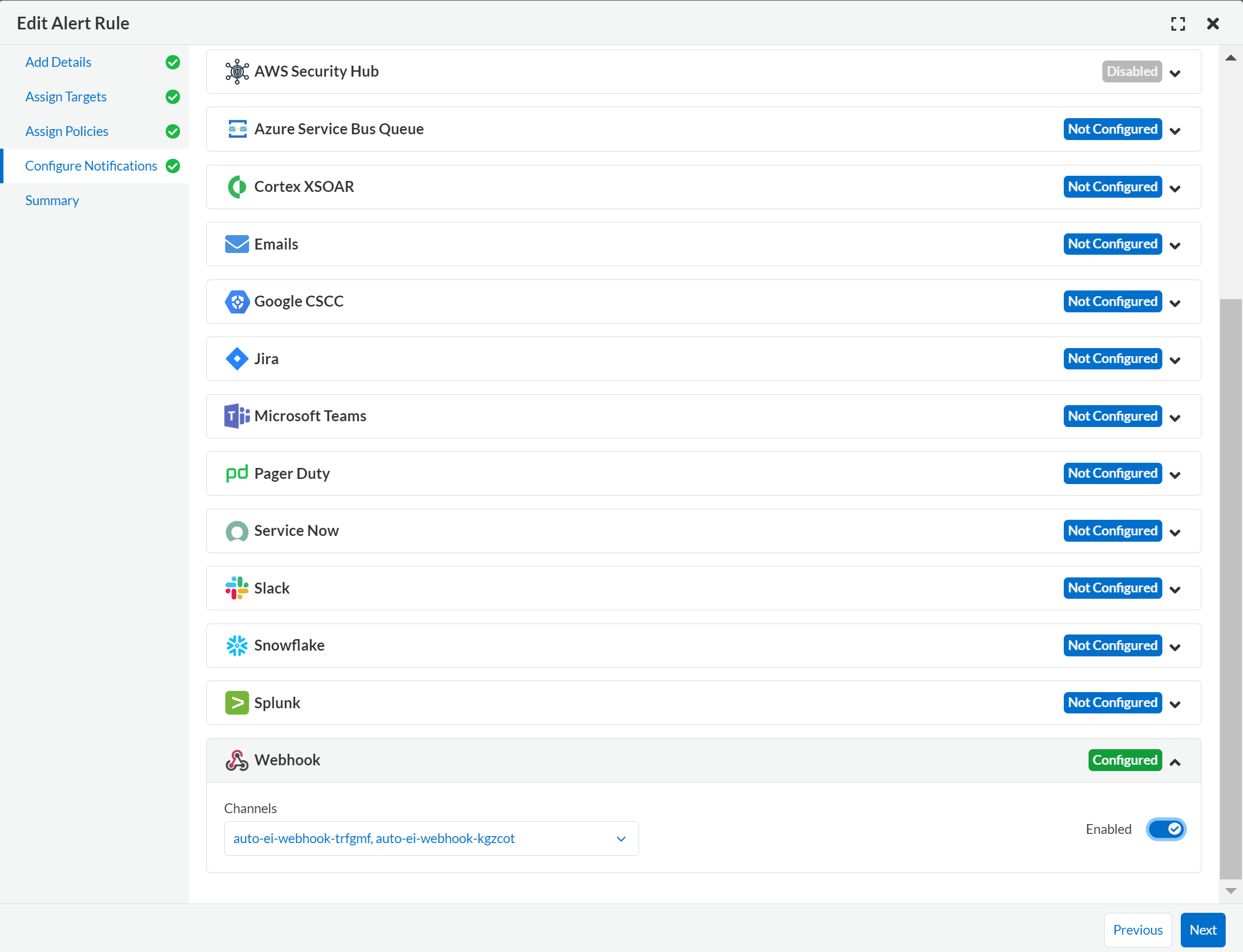Click the Azure Service Bus Queue icon
The height and width of the screenshot is (952, 1243).
point(237,129)
